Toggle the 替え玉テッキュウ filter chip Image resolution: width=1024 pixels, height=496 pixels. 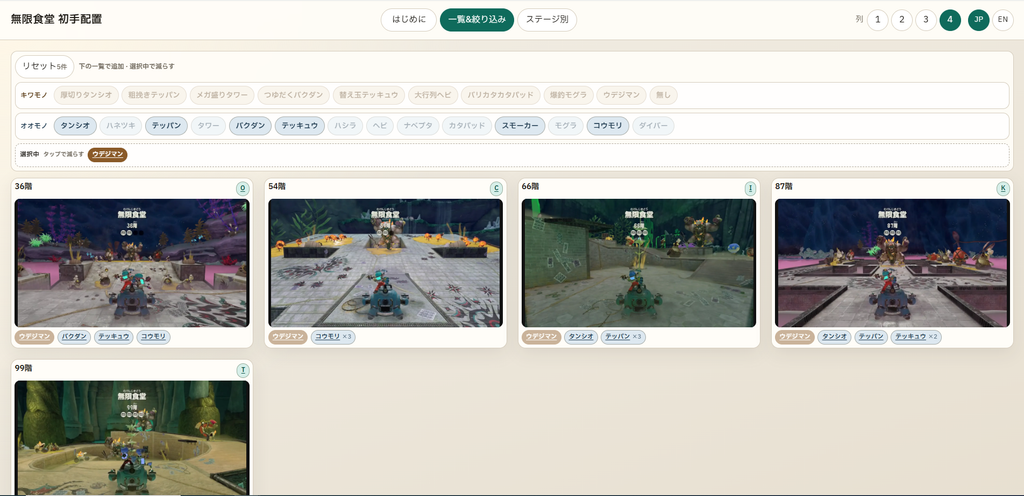pos(369,95)
